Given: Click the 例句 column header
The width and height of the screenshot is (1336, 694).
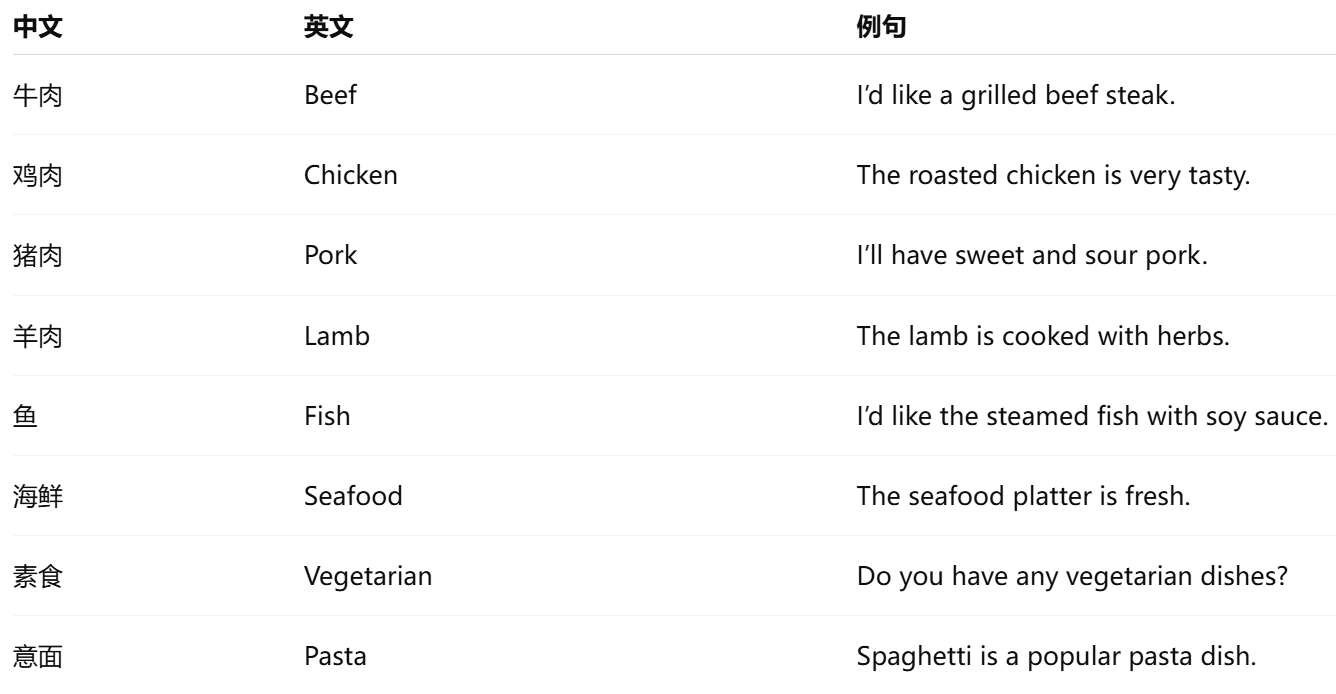Looking at the screenshot, I should (x=882, y=28).
